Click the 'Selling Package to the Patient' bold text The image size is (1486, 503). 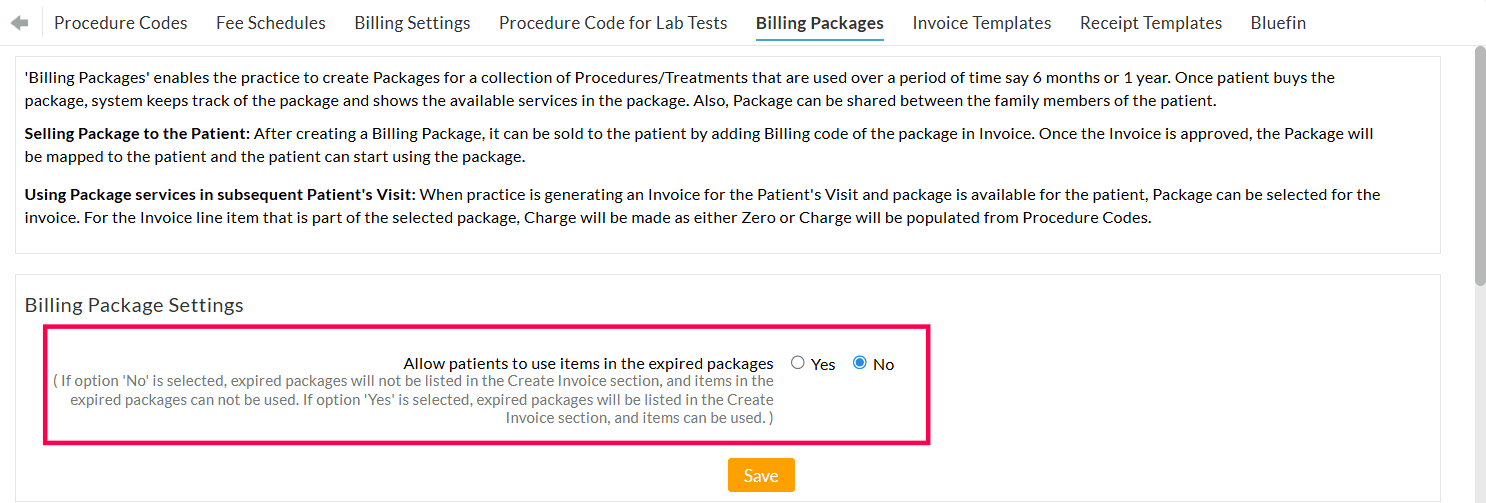(x=138, y=134)
